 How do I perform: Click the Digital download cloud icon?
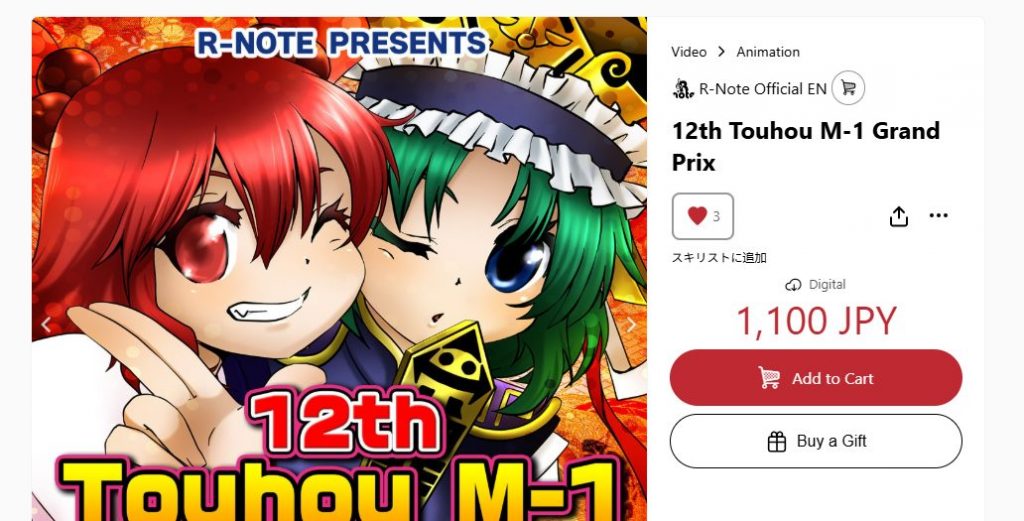(x=793, y=285)
